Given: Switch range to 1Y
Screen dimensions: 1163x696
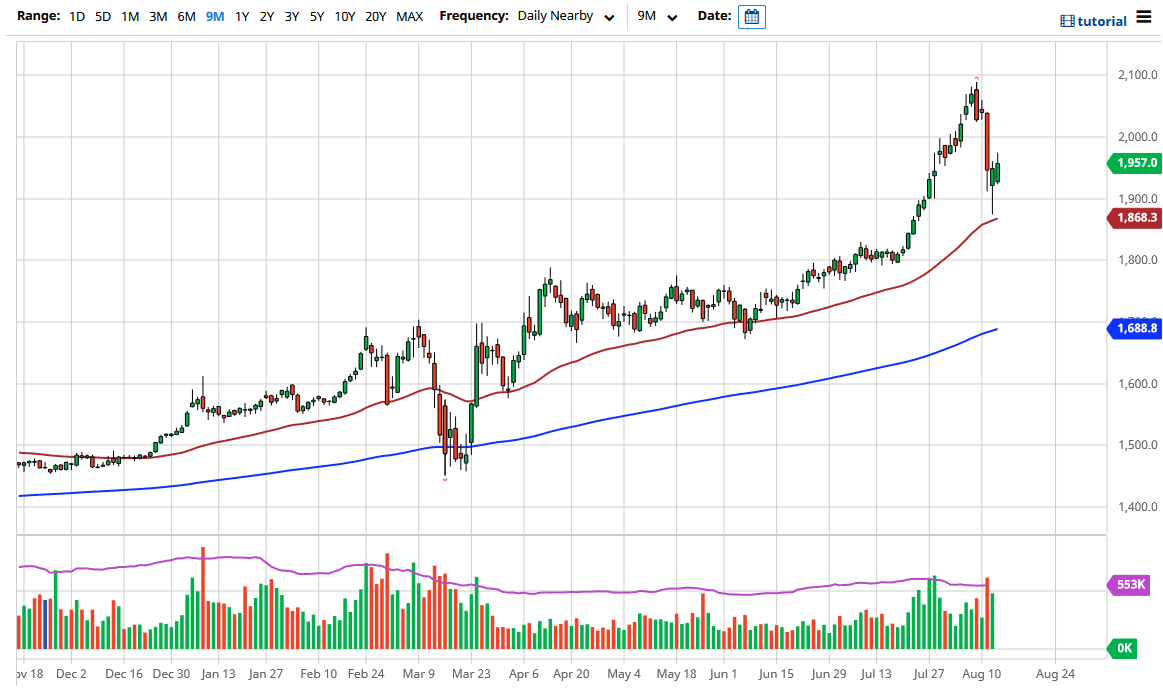Looking at the screenshot, I should point(242,17).
